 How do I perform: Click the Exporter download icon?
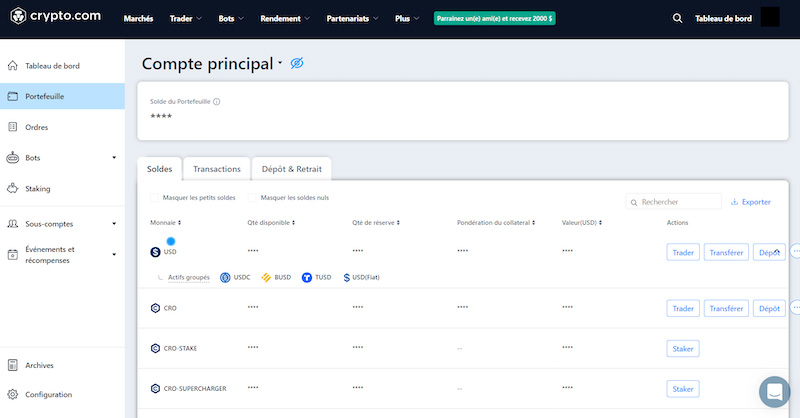pyautogui.click(x=734, y=202)
